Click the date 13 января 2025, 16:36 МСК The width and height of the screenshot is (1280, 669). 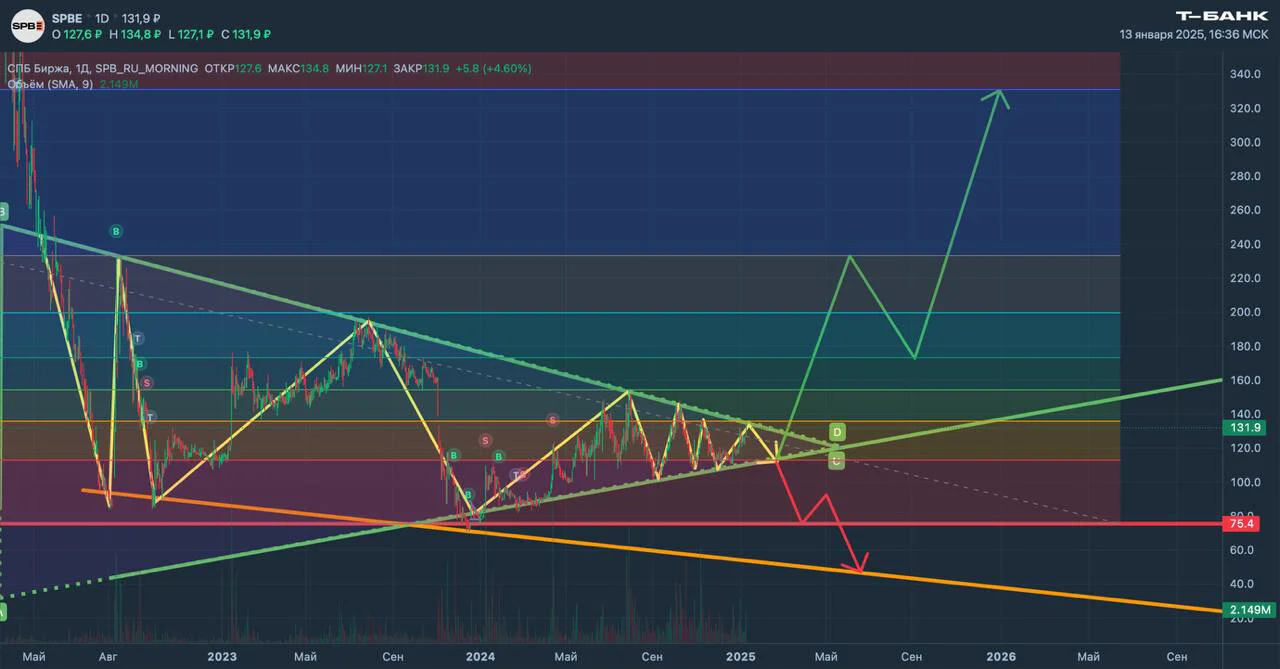pyautogui.click(x=1194, y=35)
